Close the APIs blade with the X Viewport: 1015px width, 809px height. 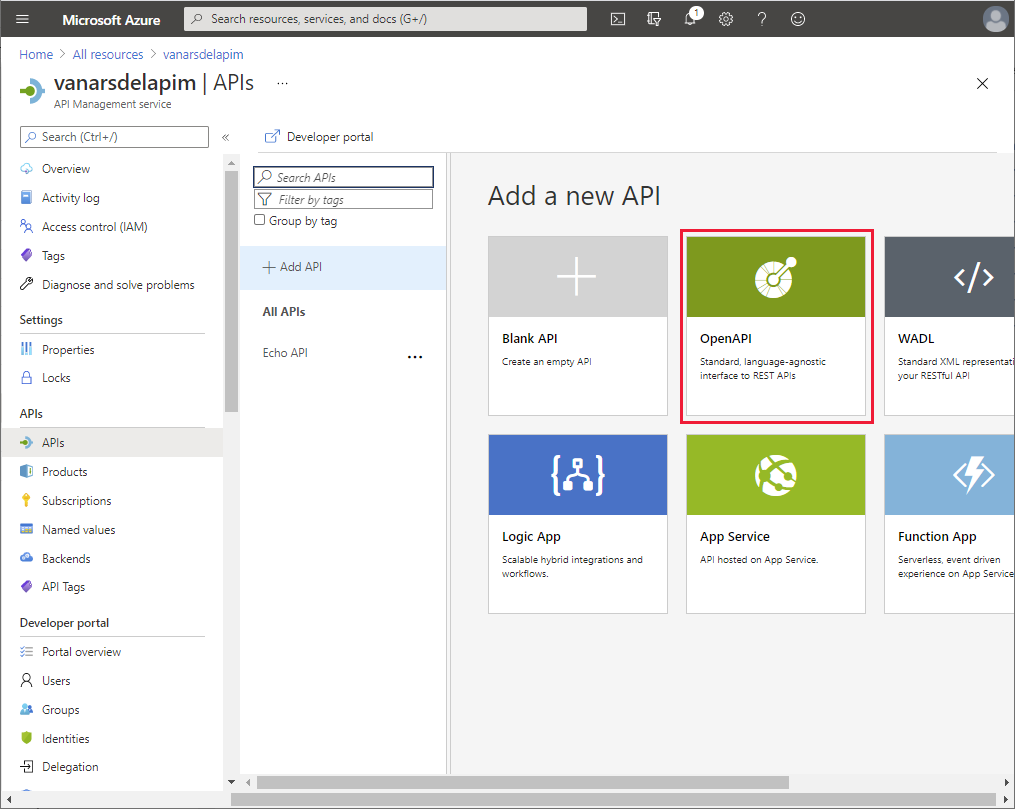pos(982,83)
